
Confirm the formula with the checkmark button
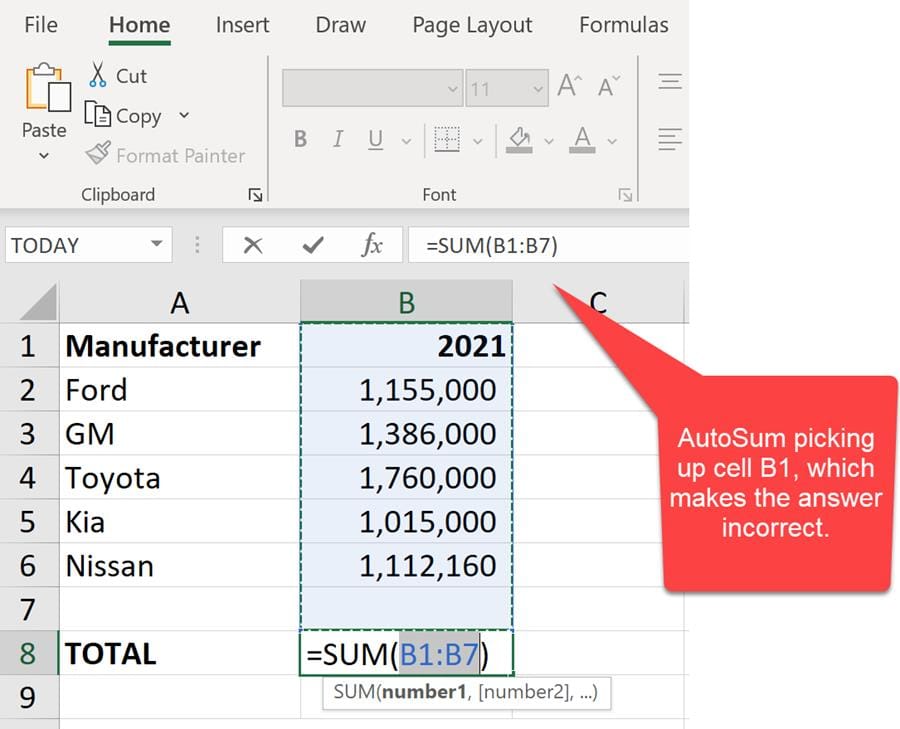[313, 243]
